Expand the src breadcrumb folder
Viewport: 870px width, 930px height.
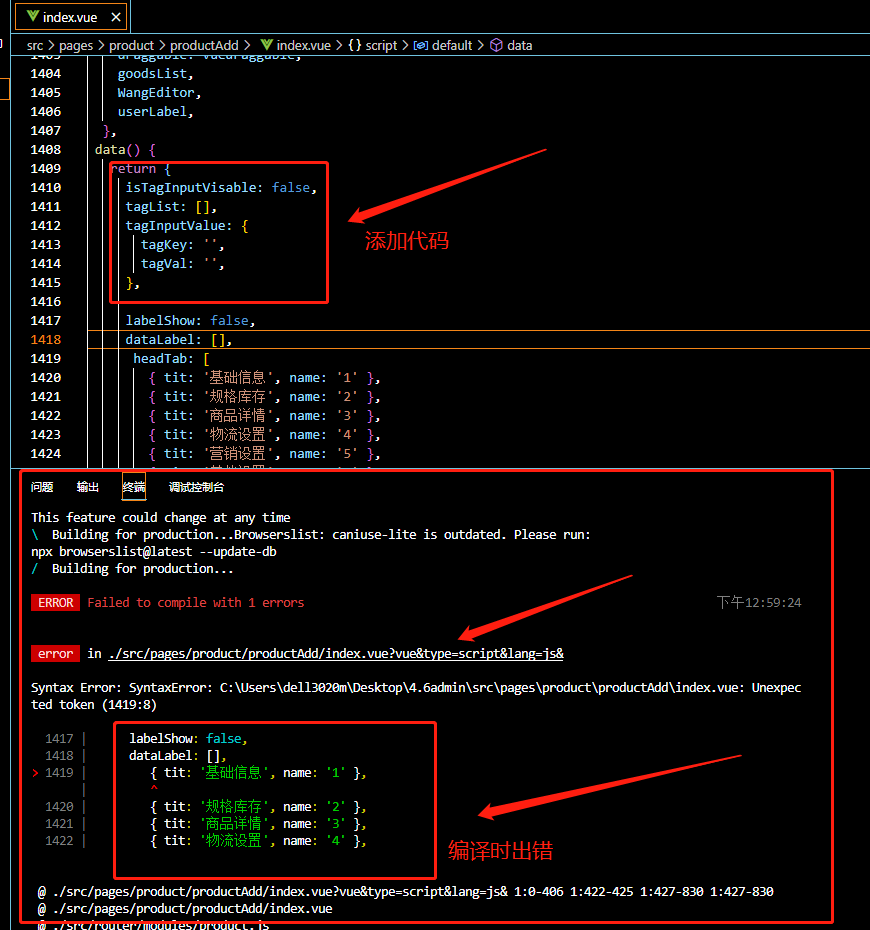[35, 45]
